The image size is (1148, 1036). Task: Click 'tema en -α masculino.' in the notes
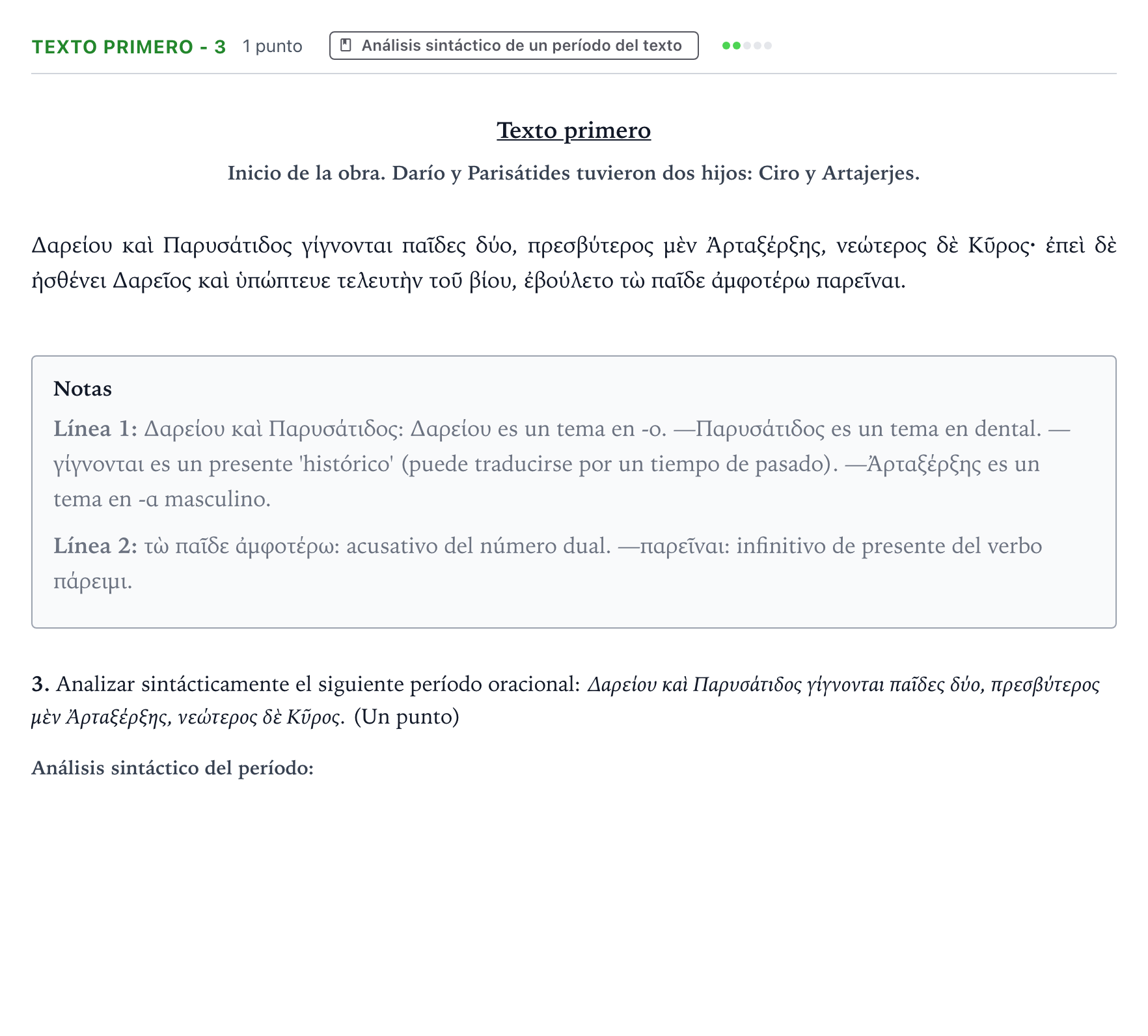click(162, 499)
